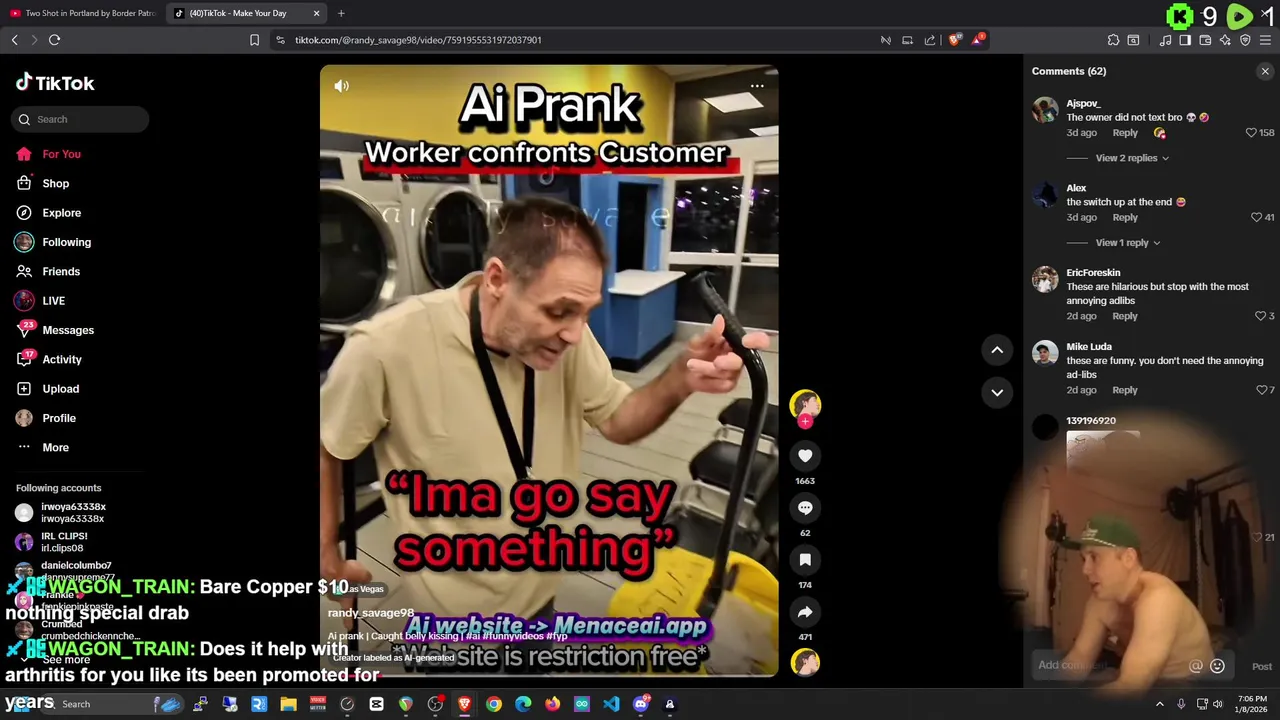Open Leo AI sparkle icon

pyautogui.click(x=1225, y=40)
